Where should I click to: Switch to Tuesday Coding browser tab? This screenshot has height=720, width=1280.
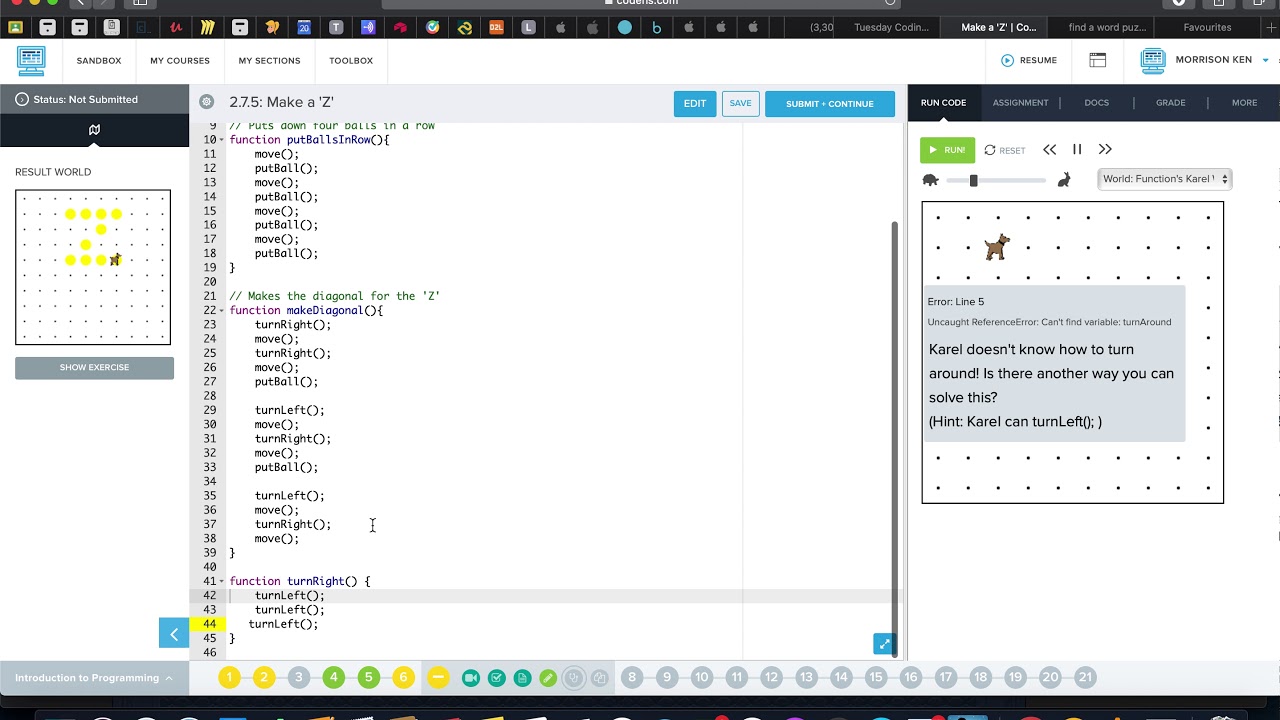[891, 27]
